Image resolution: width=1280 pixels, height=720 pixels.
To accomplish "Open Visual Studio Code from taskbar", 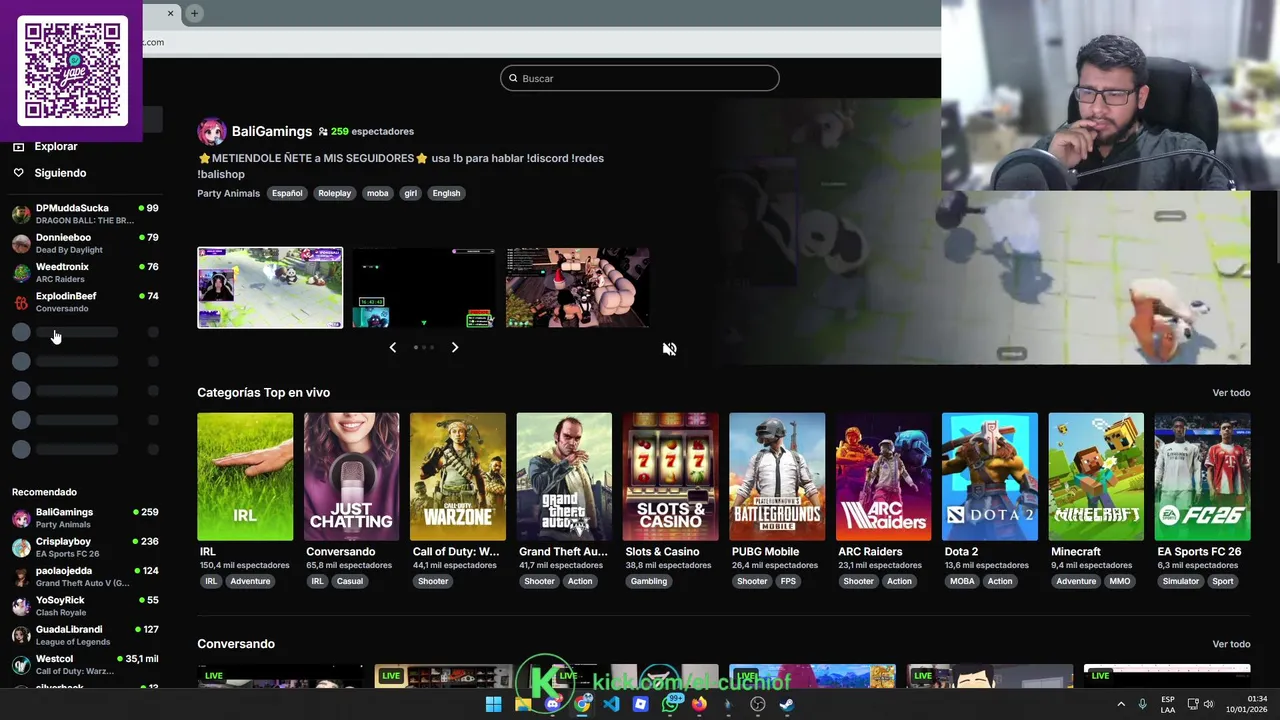I will tap(611, 704).
